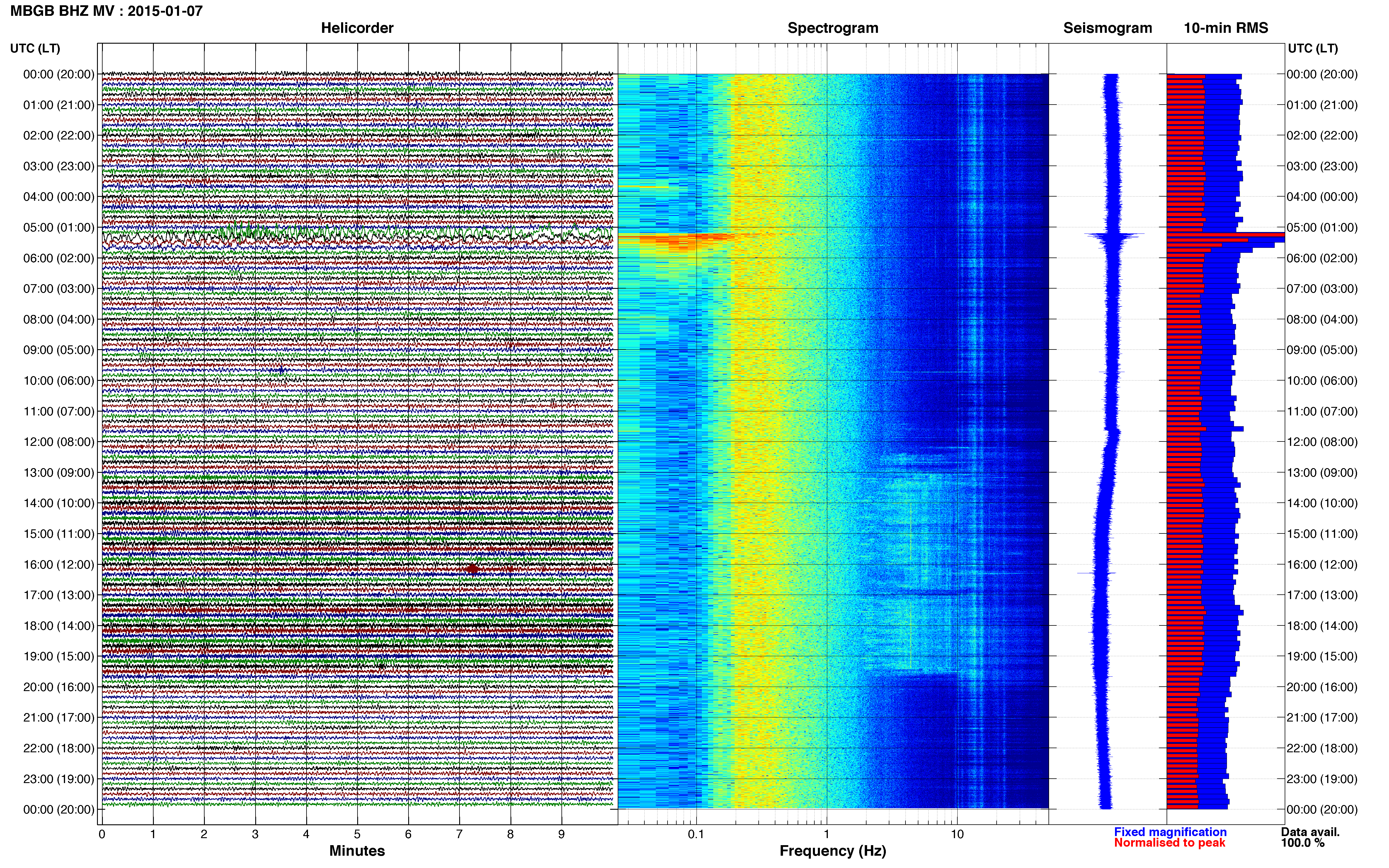
Task: Click the 'Data avail.' label
Action: pos(1310,832)
